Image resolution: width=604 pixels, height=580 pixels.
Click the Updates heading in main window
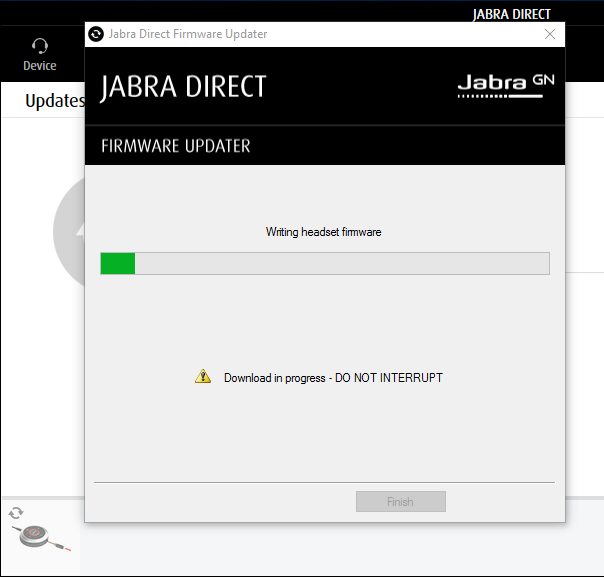pyautogui.click(x=55, y=101)
